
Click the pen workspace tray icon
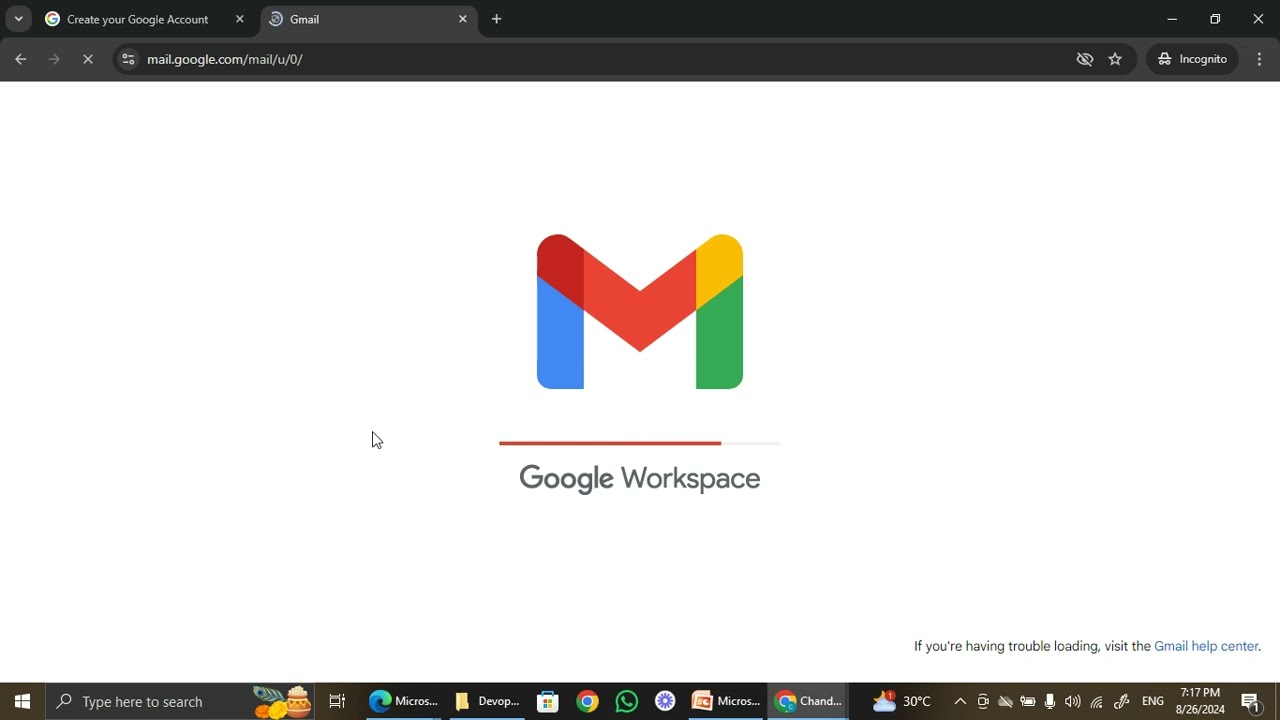[x=1121, y=701]
